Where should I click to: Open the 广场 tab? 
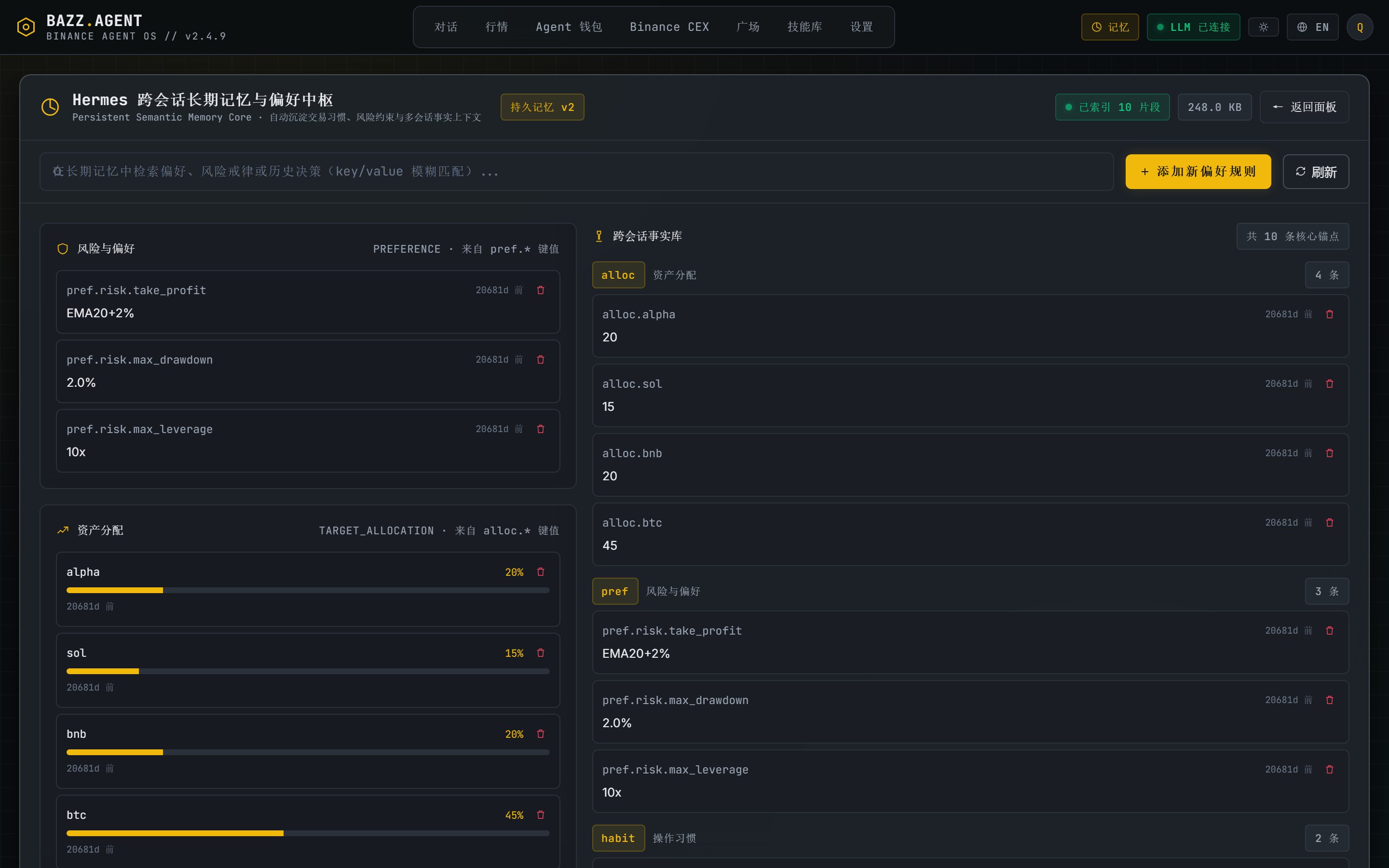coord(748,27)
